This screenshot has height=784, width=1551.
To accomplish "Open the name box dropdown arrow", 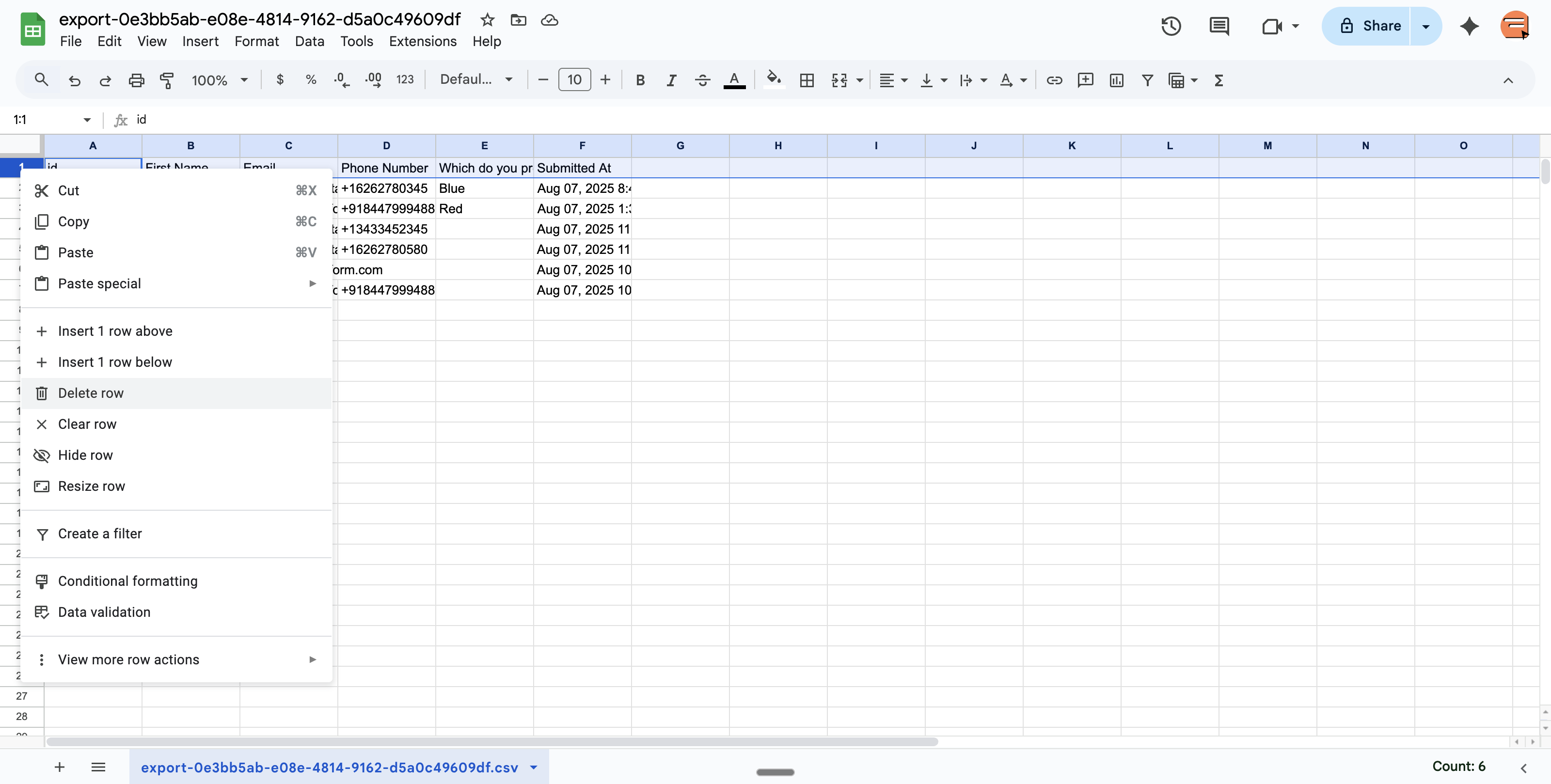I will 87,120.
